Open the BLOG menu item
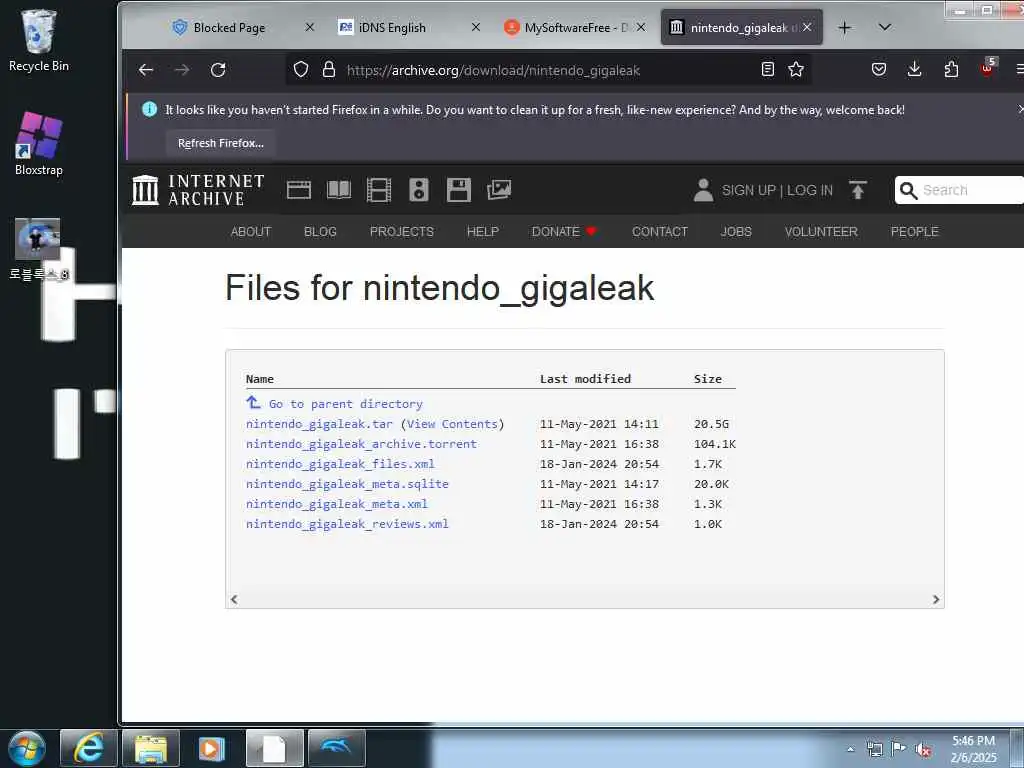This screenshot has height=768, width=1024. click(x=320, y=232)
